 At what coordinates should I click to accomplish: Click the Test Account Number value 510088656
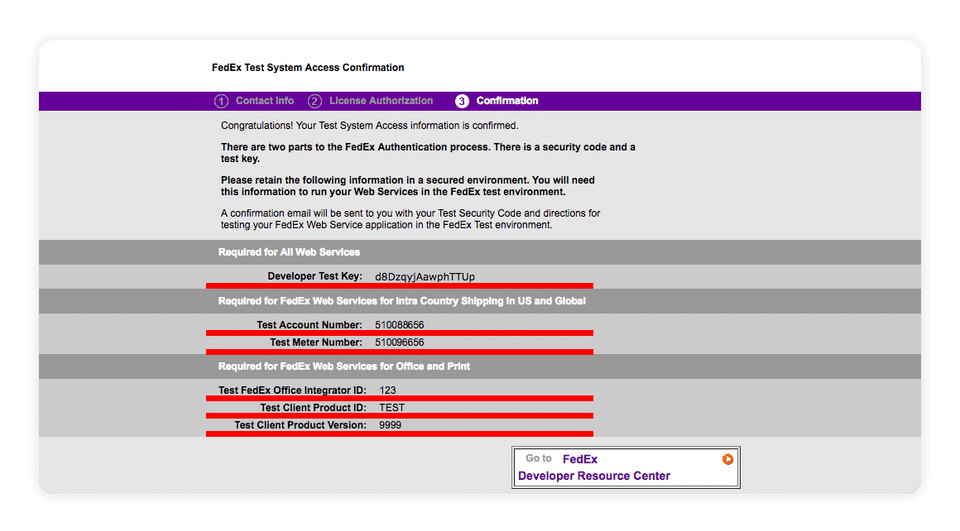tap(399, 325)
